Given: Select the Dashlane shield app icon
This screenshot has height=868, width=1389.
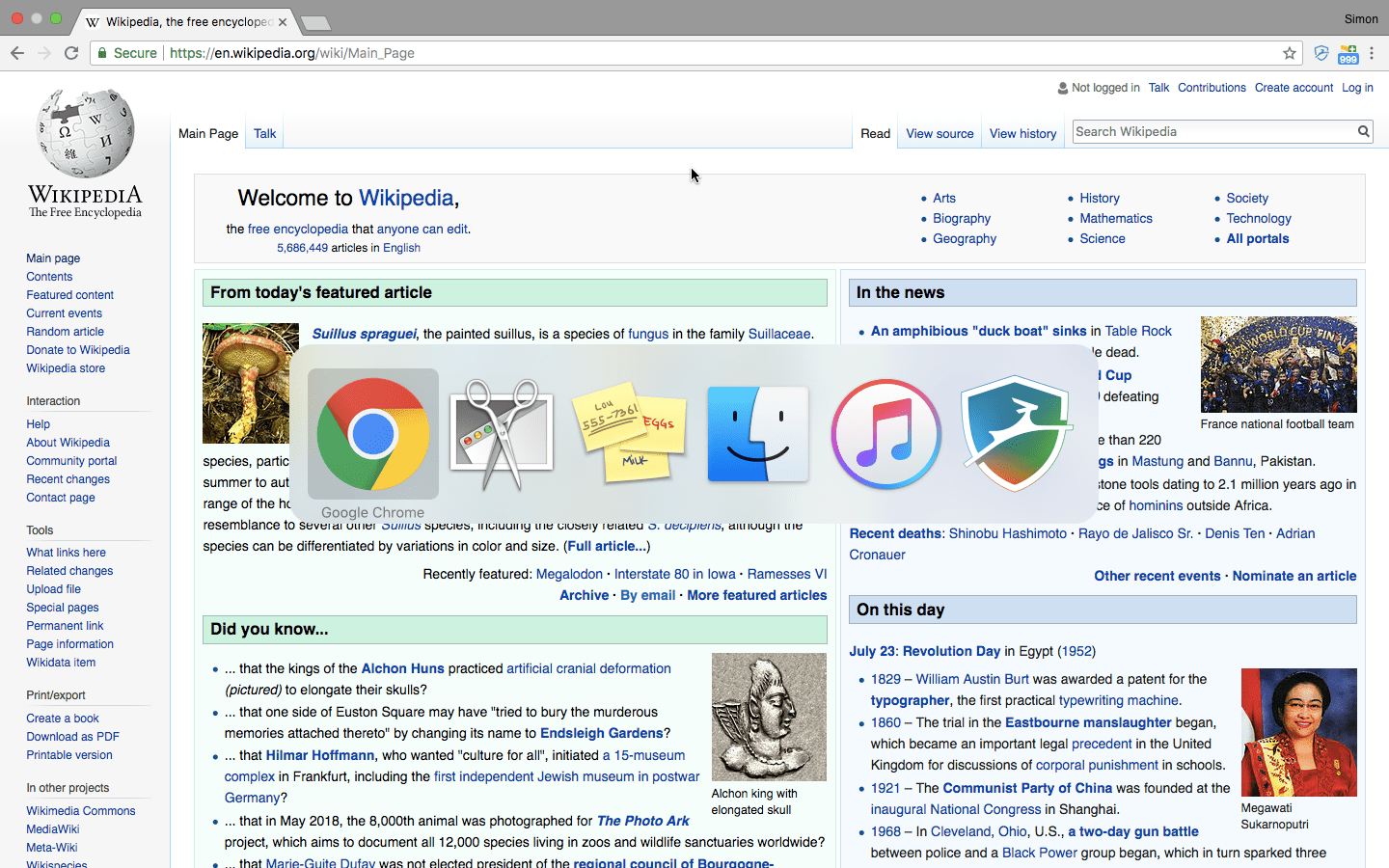Looking at the screenshot, I should pos(1015,434).
